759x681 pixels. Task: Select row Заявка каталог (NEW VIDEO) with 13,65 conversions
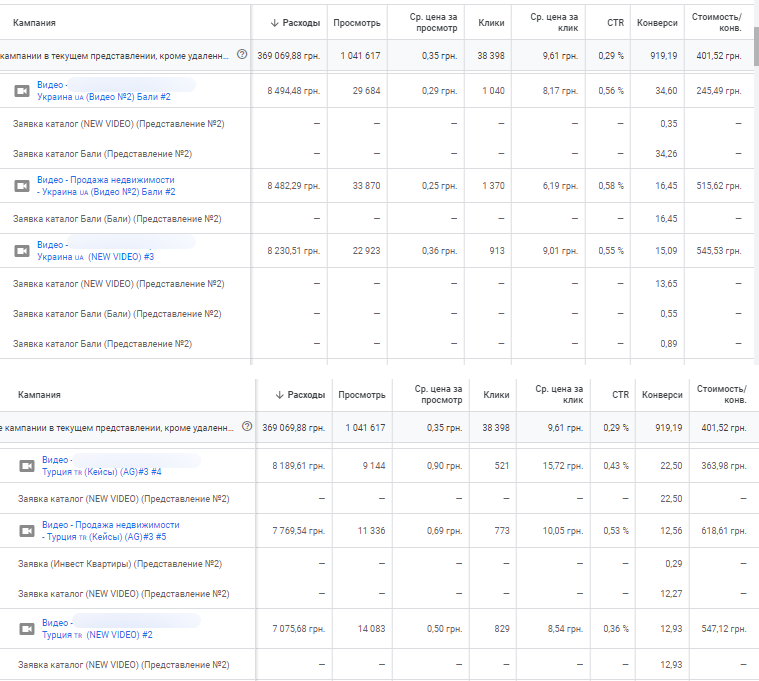tap(377, 284)
